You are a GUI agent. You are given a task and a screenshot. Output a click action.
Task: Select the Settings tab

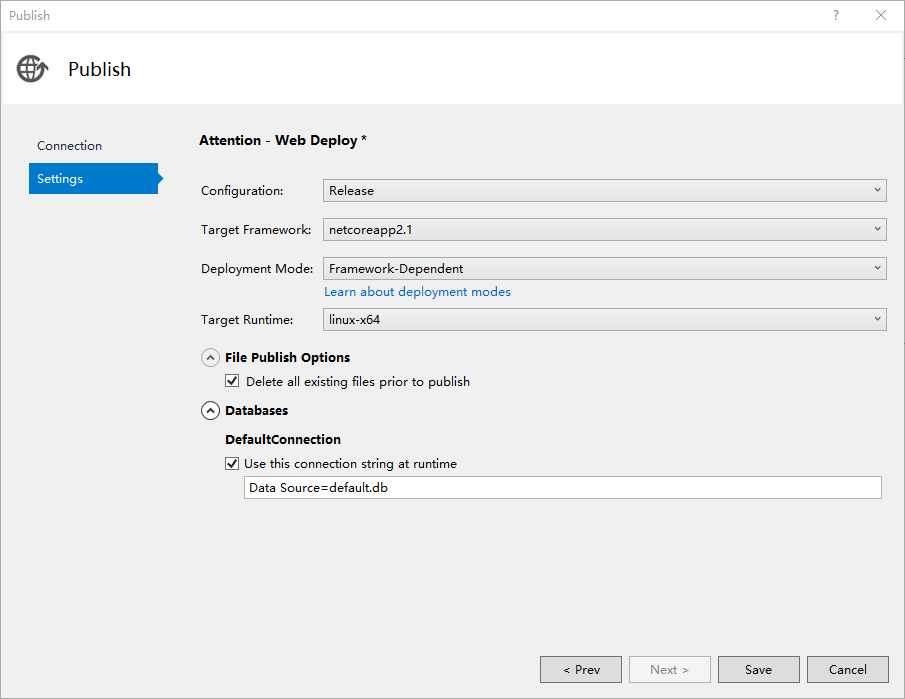point(92,179)
